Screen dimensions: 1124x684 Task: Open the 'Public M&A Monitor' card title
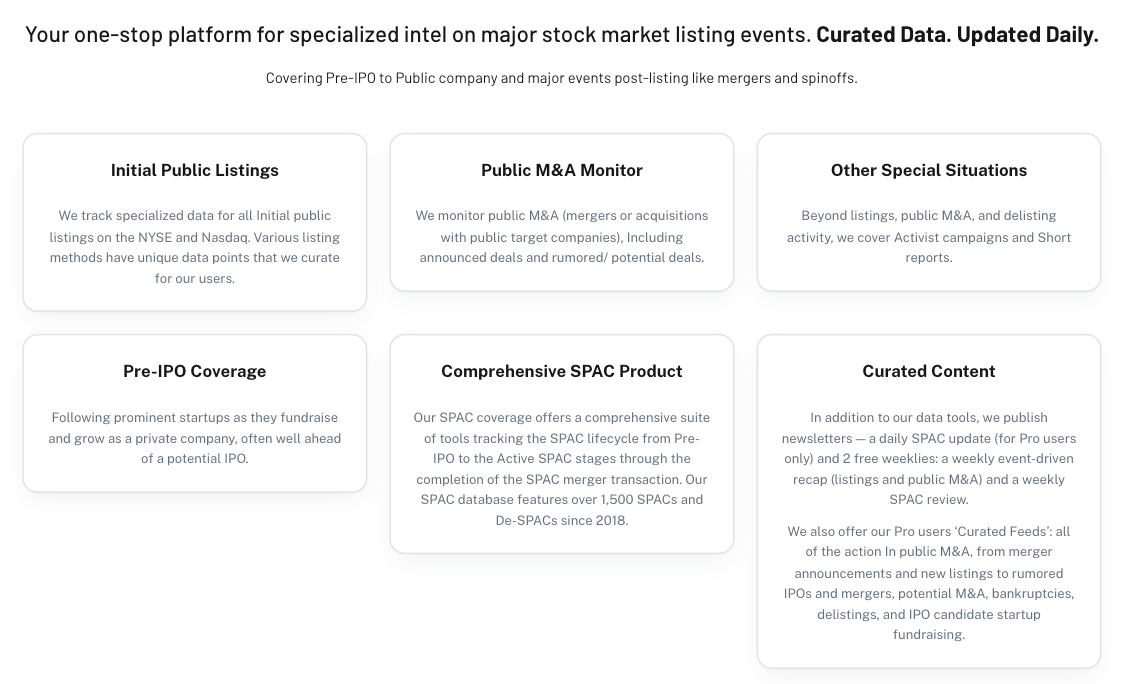click(x=561, y=170)
